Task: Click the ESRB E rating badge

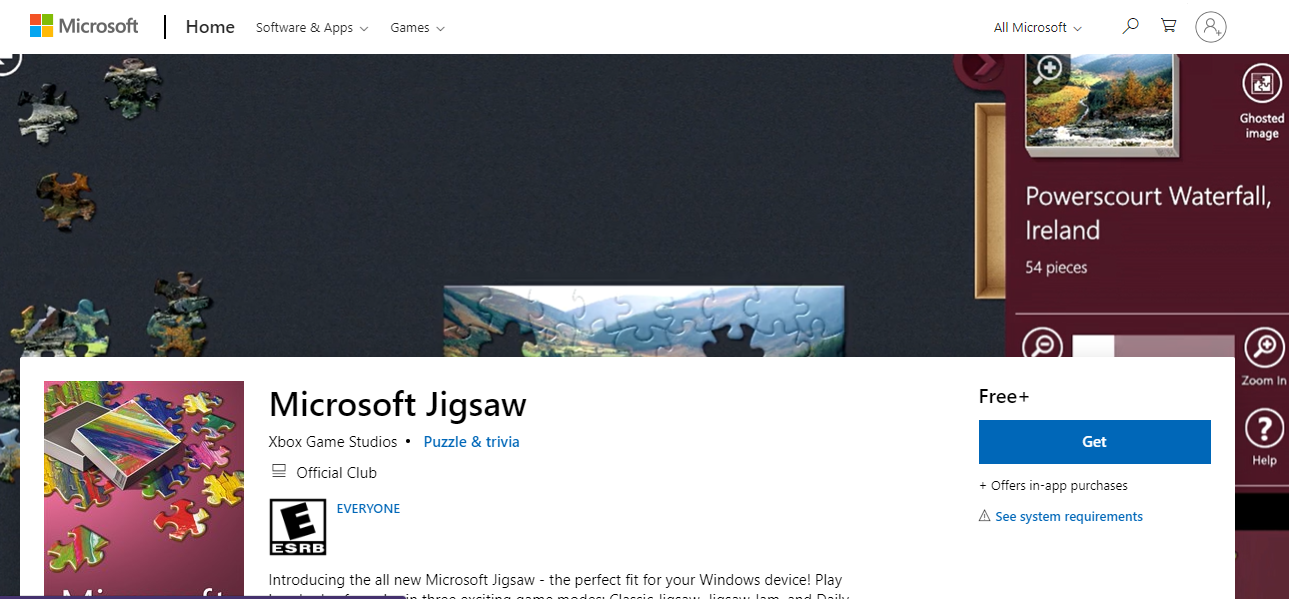Action: [x=298, y=527]
